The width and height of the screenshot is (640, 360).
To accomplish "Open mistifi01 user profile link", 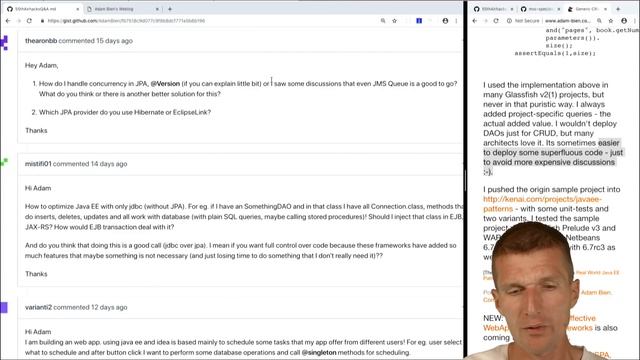I will (38, 164).
